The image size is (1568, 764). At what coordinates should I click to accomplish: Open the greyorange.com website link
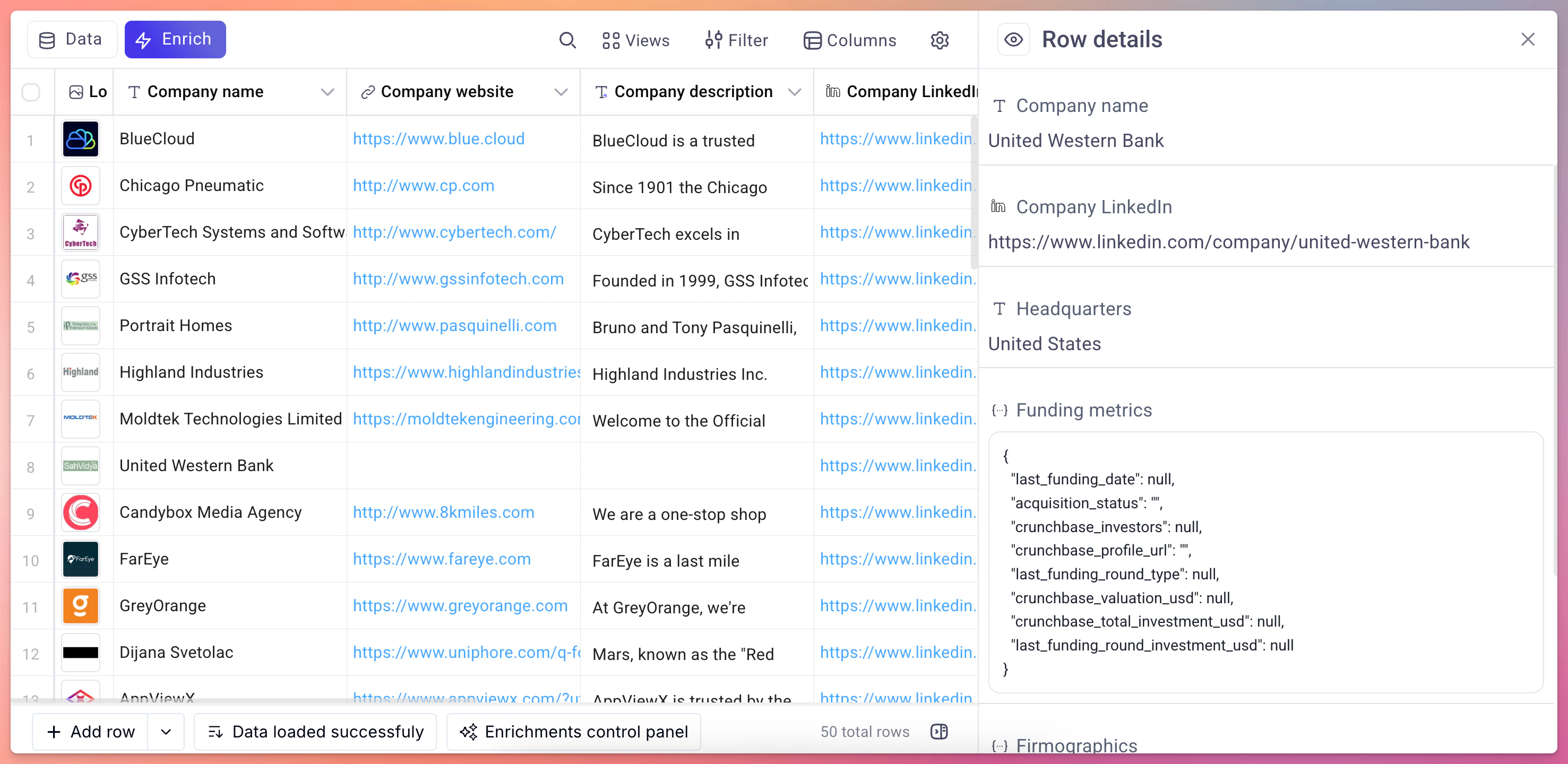click(460, 606)
